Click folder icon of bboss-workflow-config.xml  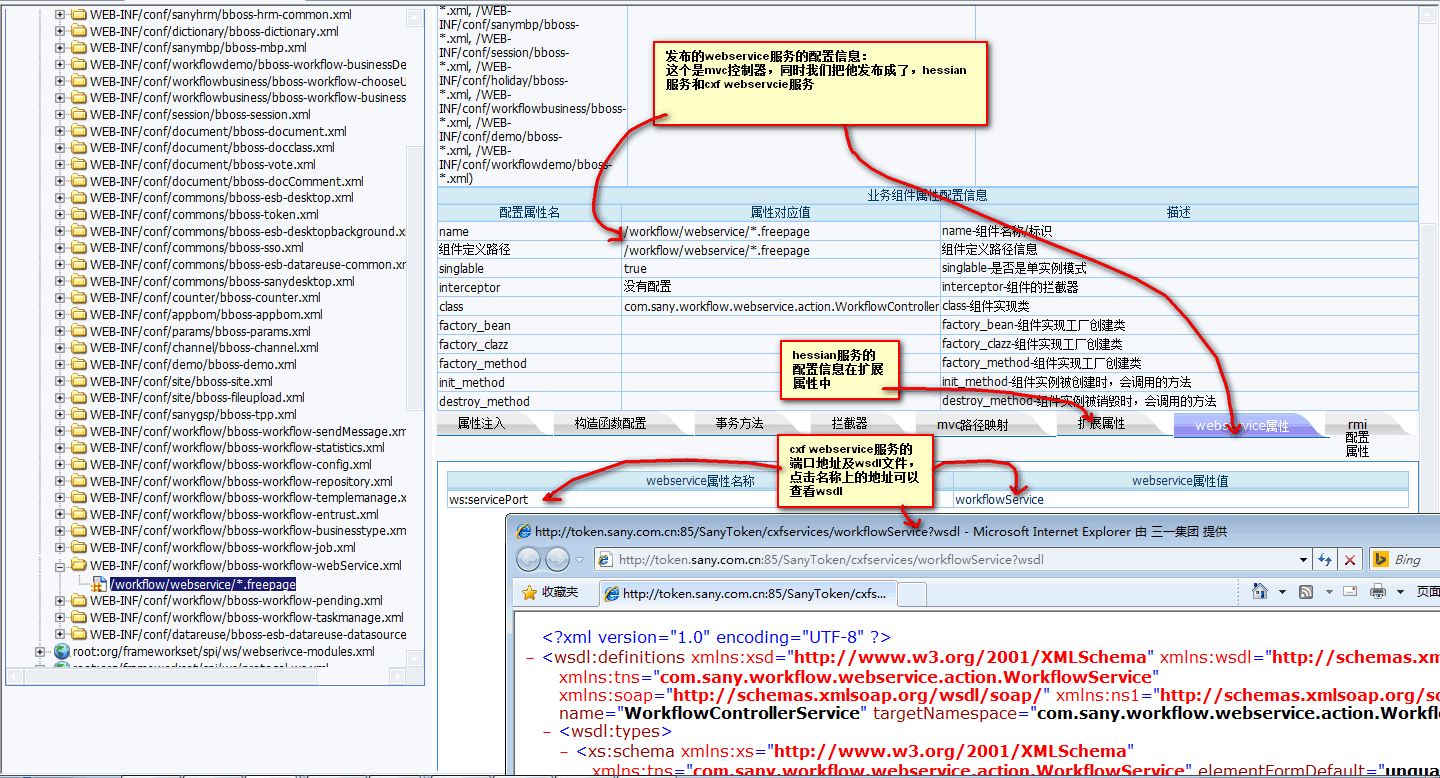coord(79,464)
